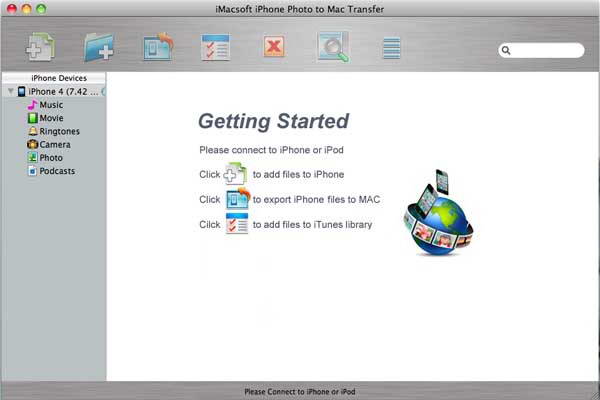Click the status bar connect message
Screen dimensions: 600x400
[300, 392]
